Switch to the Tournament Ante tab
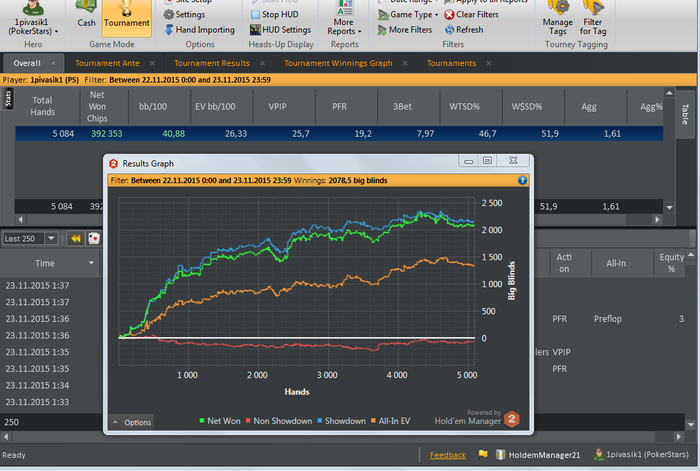700x471 pixels. click(x=107, y=63)
